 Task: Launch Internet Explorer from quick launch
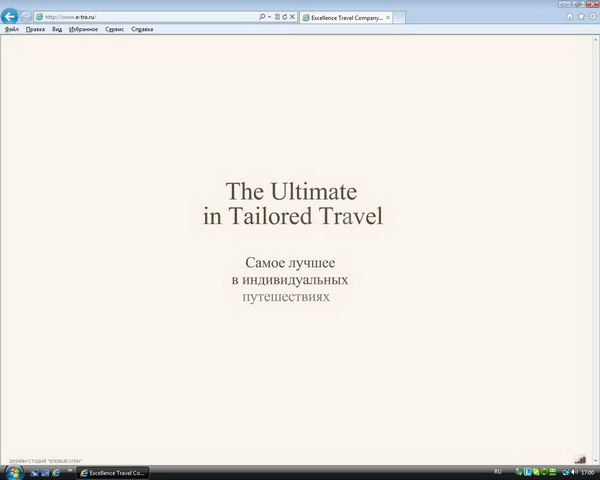point(56,473)
